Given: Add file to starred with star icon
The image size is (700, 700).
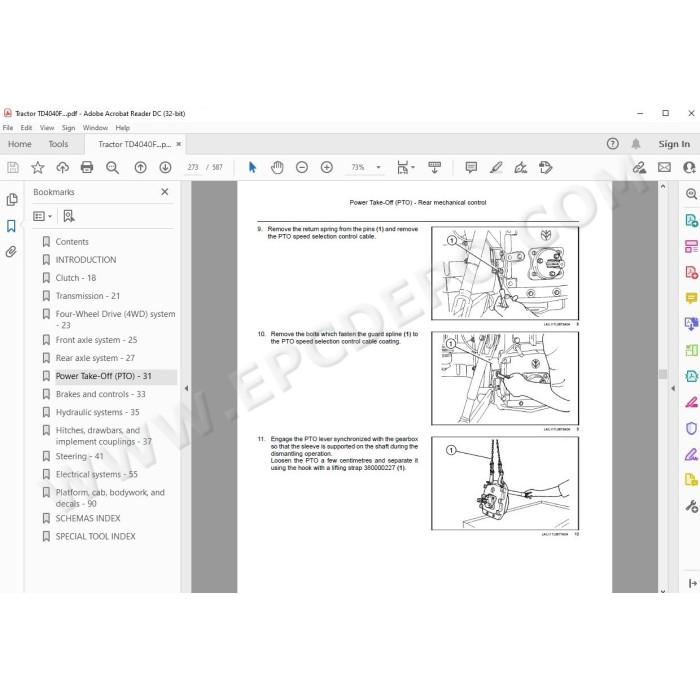Looking at the screenshot, I should 38,167.
